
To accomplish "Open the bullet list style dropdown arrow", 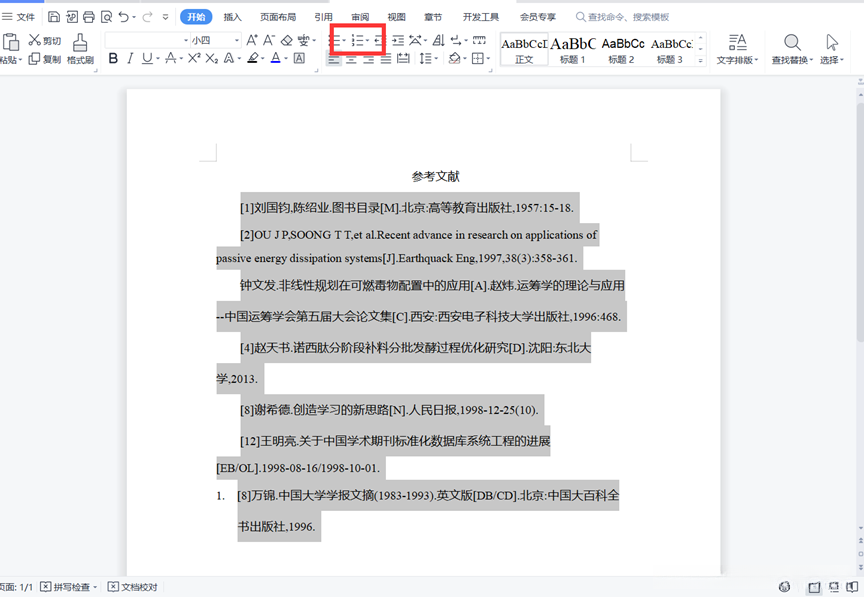I will tap(344, 40).
